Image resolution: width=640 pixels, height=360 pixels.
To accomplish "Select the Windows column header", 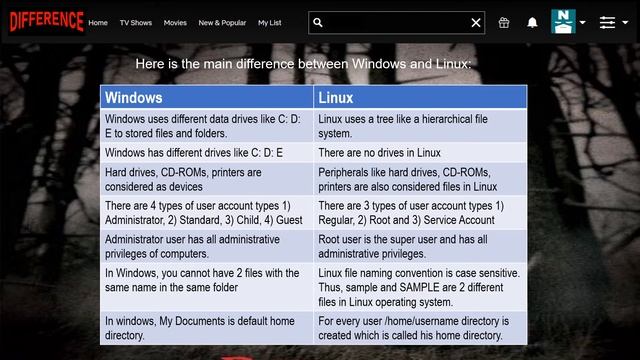I will pyautogui.click(x=207, y=97).
